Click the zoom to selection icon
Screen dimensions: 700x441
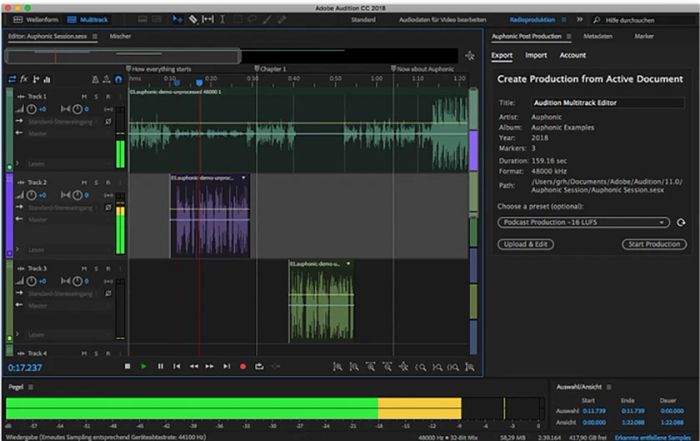(x=453, y=367)
